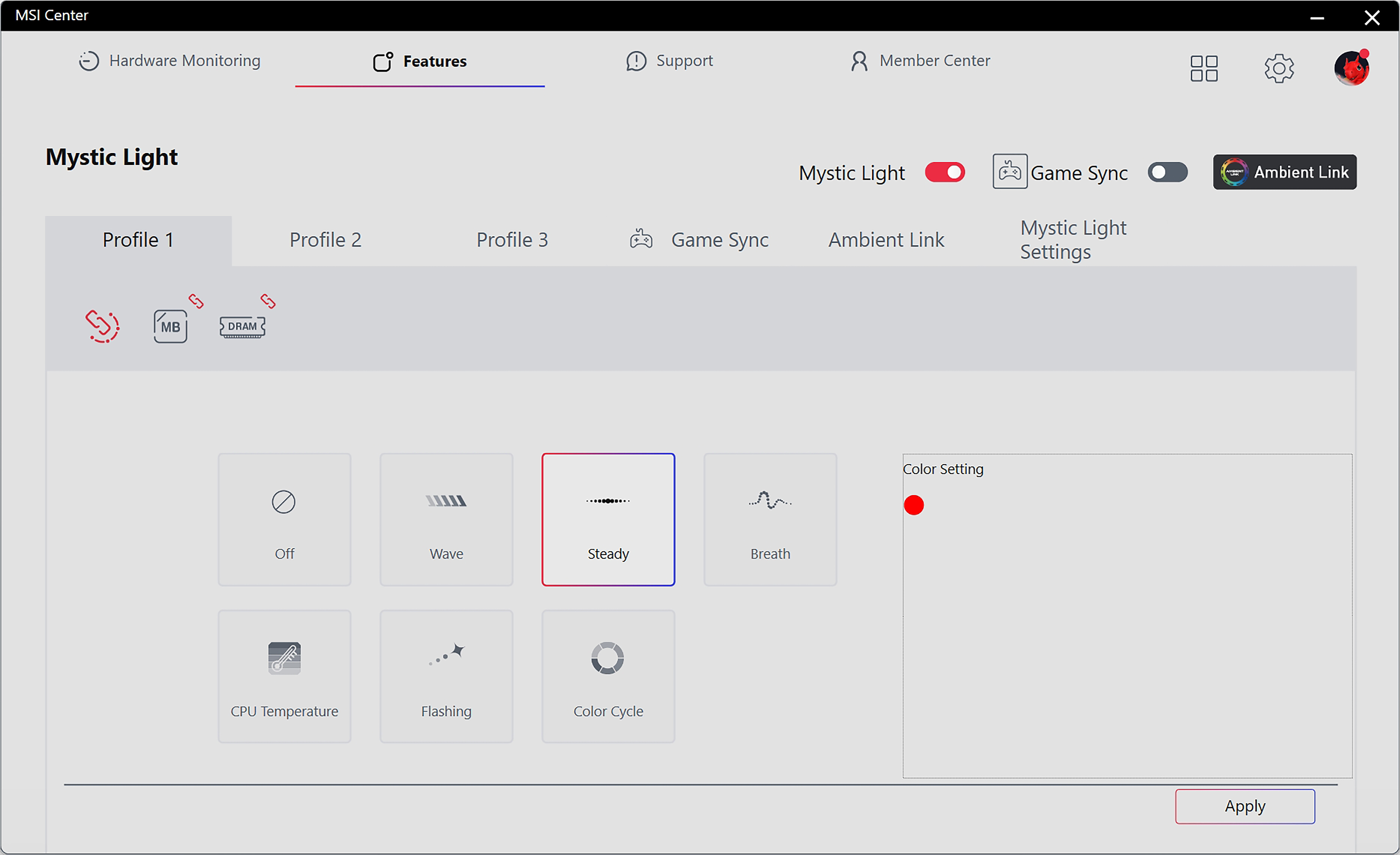This screenshot has width=1400, height=855.
Task: Unlink the DRAM sync link icon
Action: (x=268, y=301)
